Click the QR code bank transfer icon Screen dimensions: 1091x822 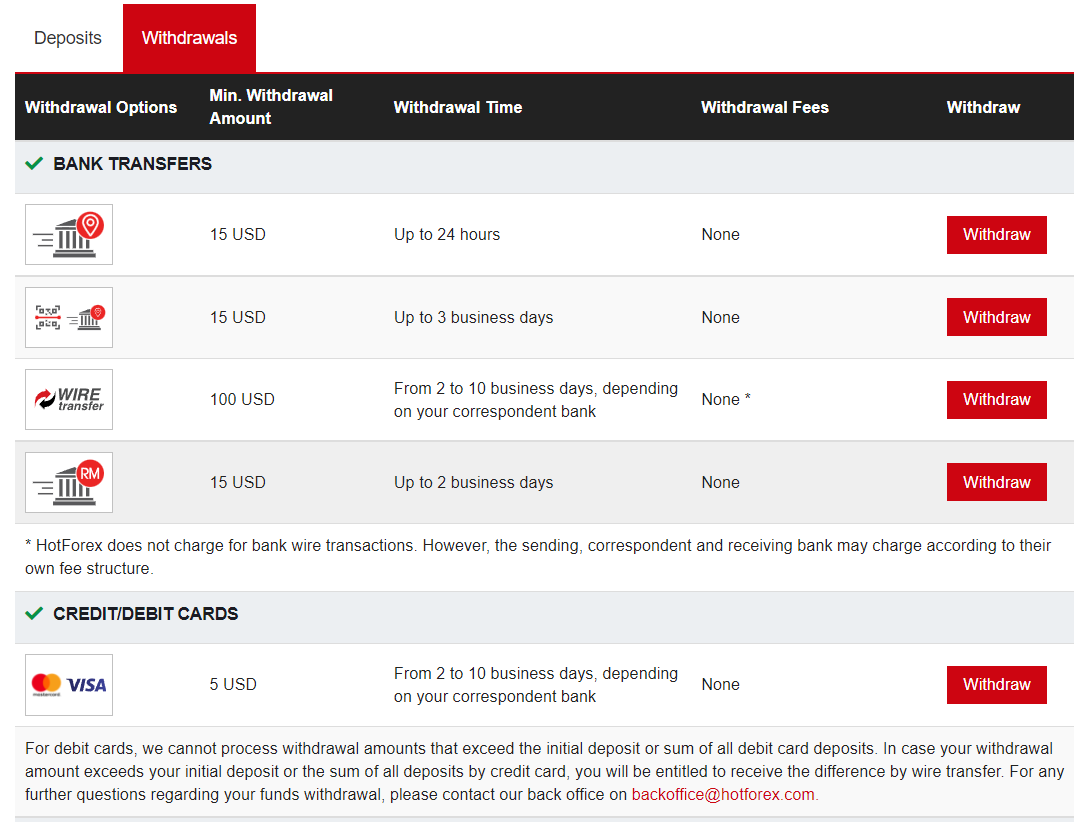[x=69, y=318]
